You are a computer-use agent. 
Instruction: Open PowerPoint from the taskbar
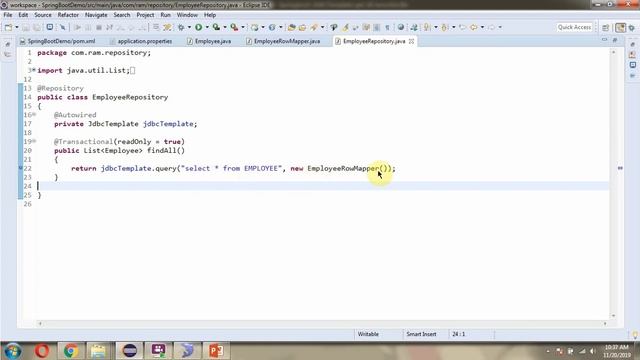[216, 351]
